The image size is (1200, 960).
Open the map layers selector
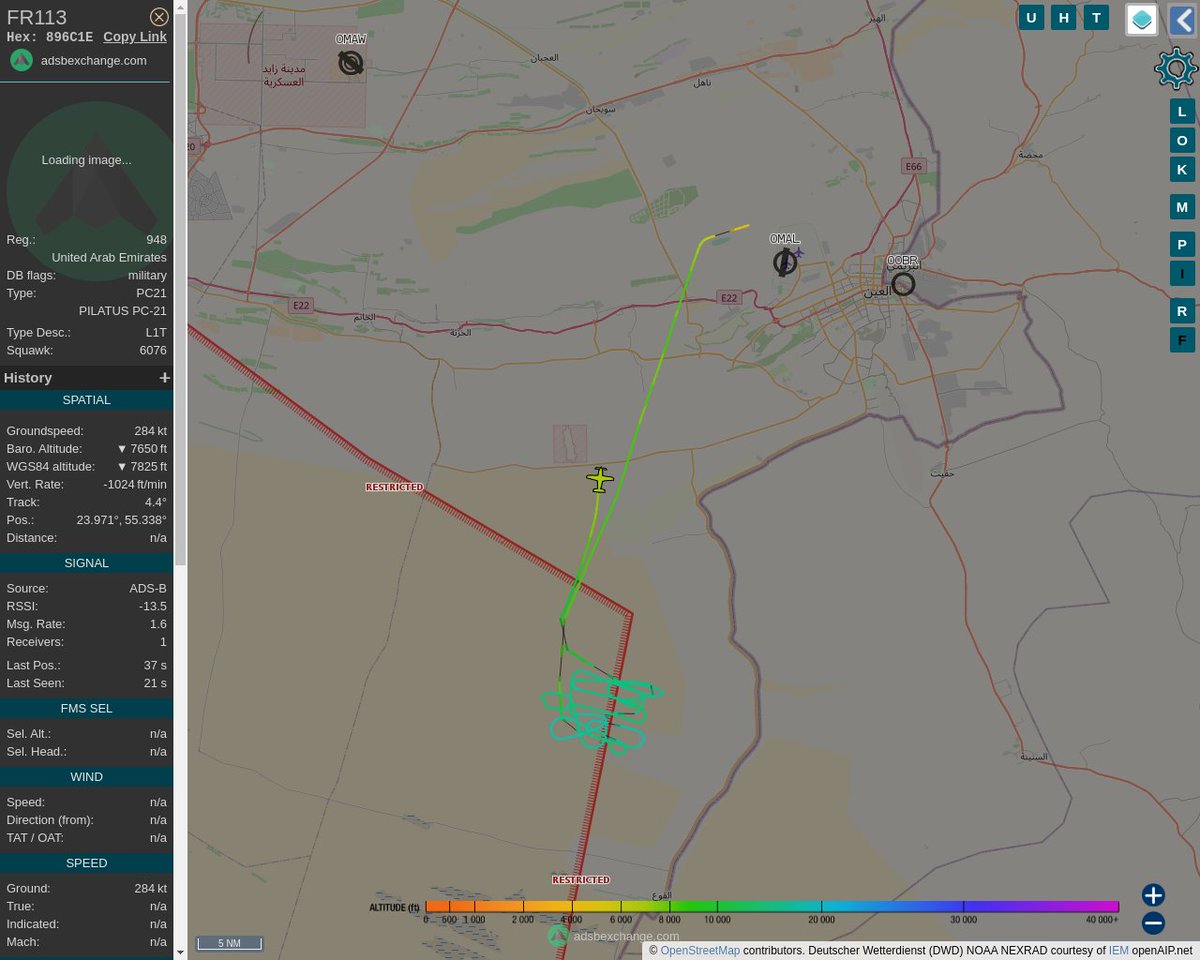(x=1142, y=19)
